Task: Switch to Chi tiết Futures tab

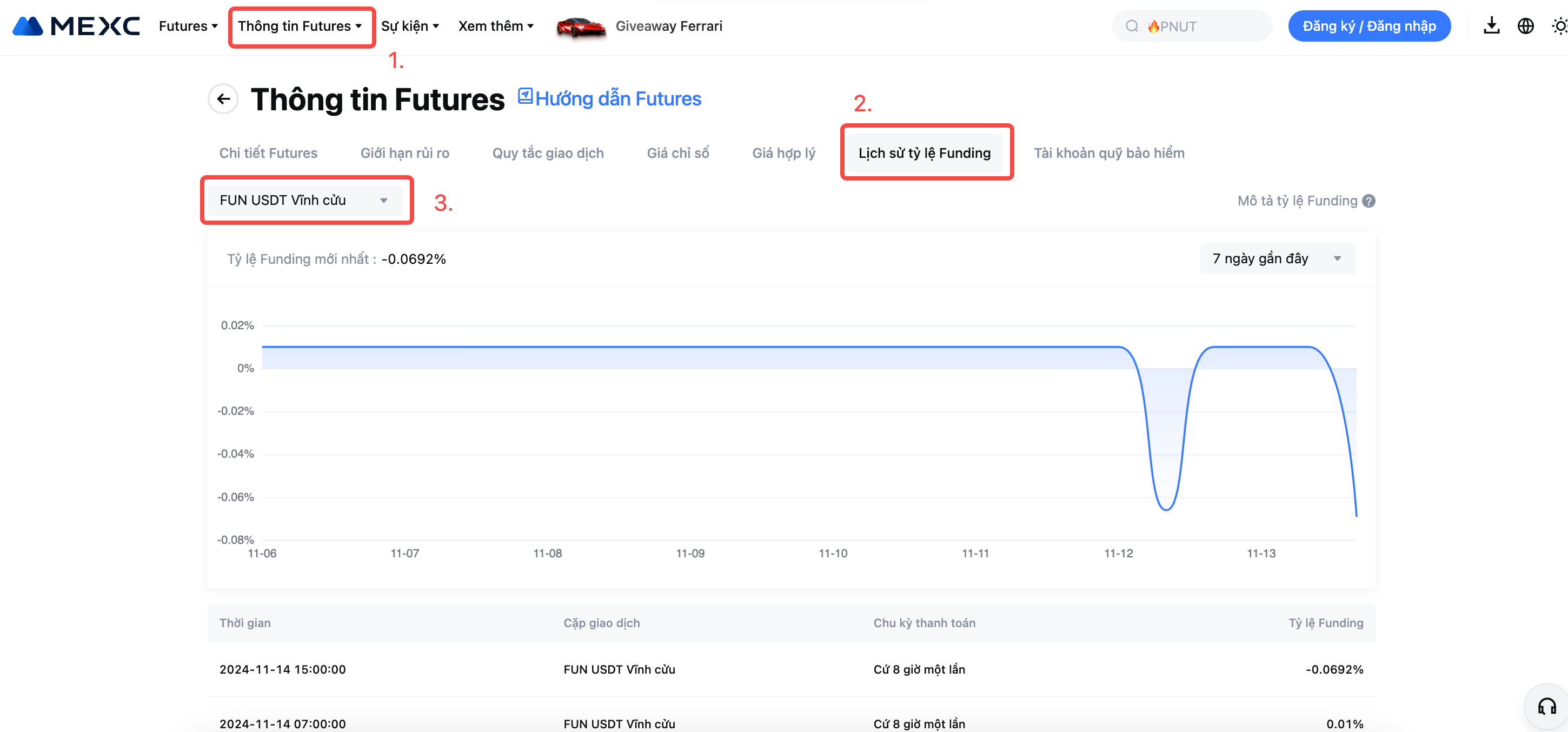Action: [268, 153]
